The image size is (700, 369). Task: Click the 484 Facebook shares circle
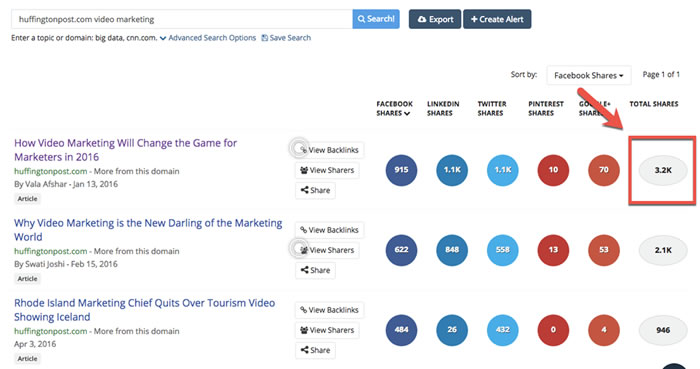coord(401,330)
